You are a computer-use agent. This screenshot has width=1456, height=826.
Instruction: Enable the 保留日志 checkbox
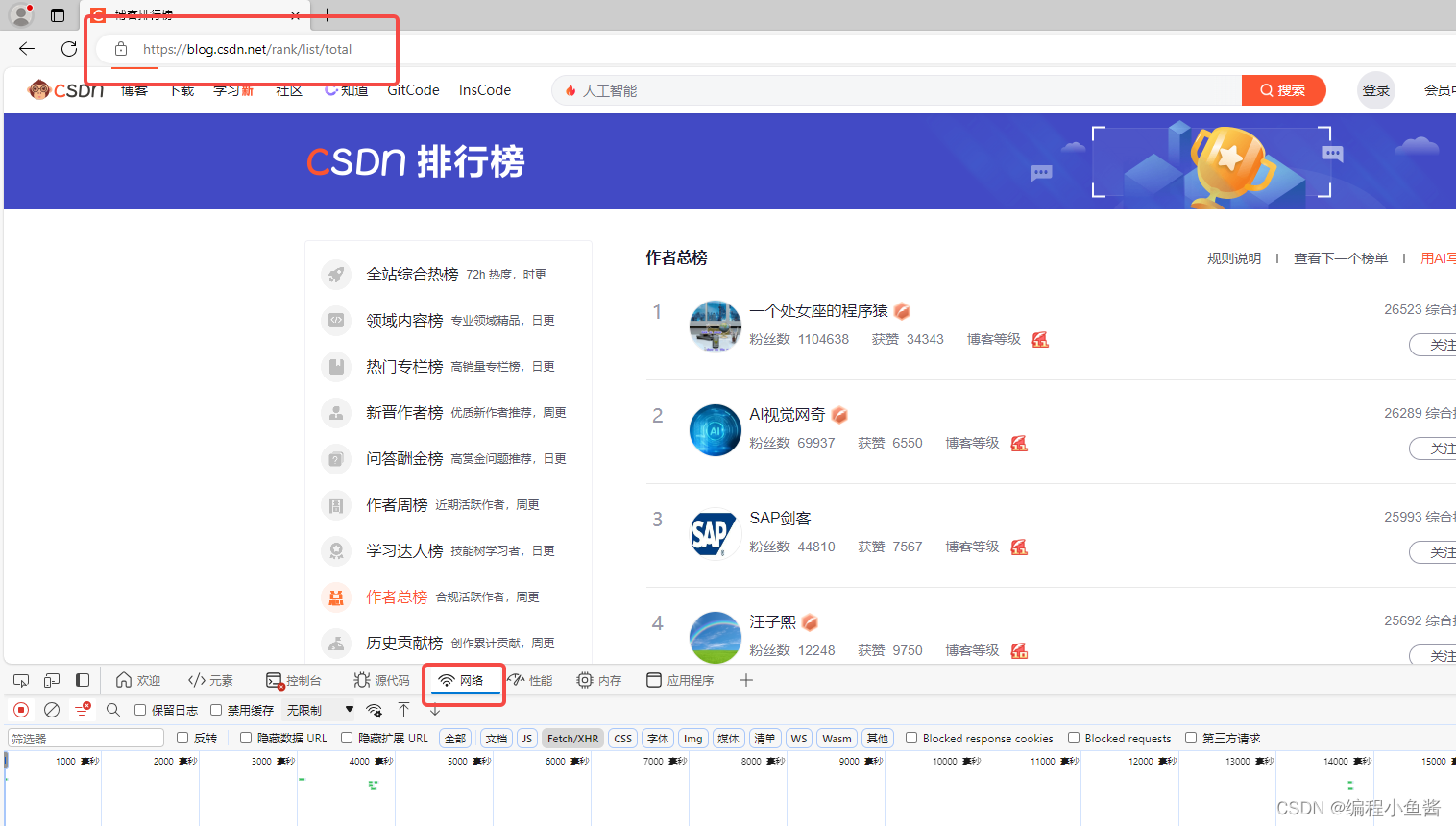coord(140,710)
